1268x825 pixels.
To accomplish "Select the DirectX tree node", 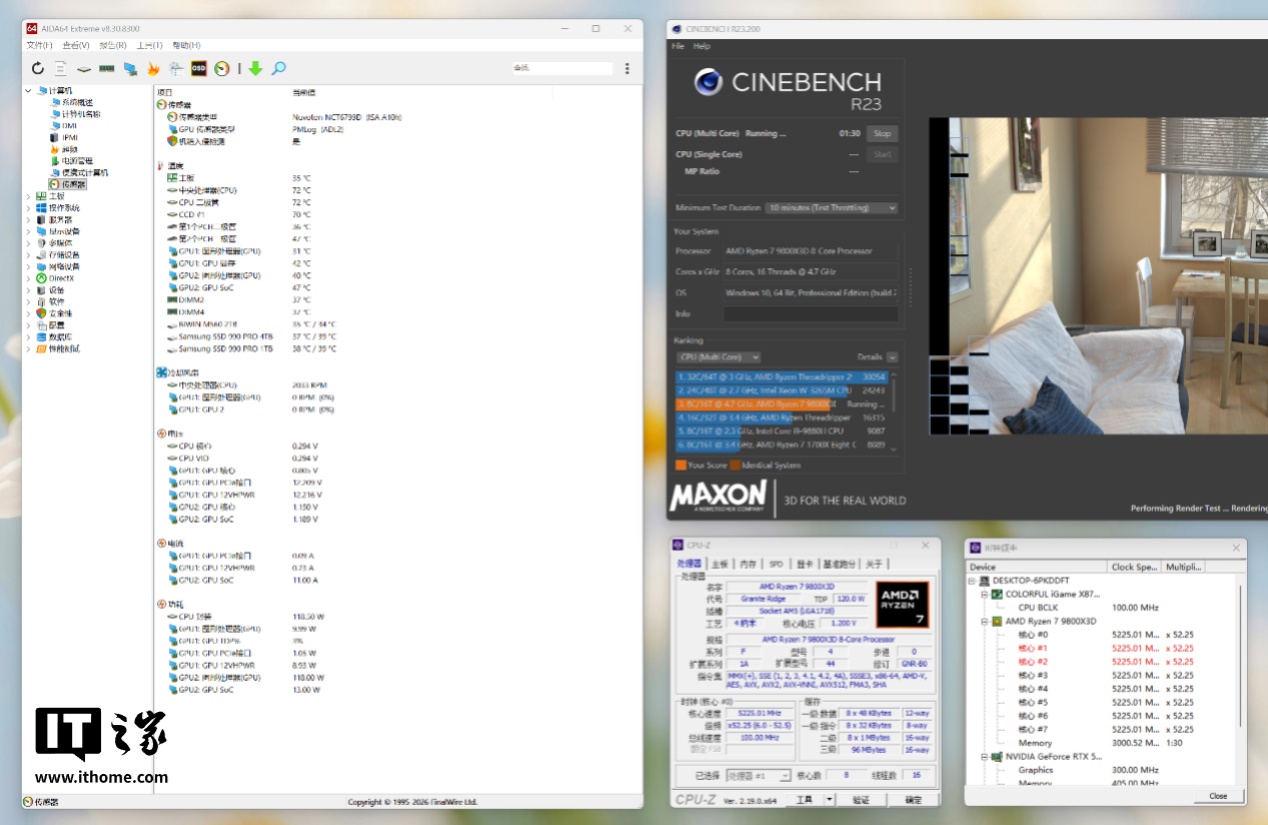I will tap(54, 278).
